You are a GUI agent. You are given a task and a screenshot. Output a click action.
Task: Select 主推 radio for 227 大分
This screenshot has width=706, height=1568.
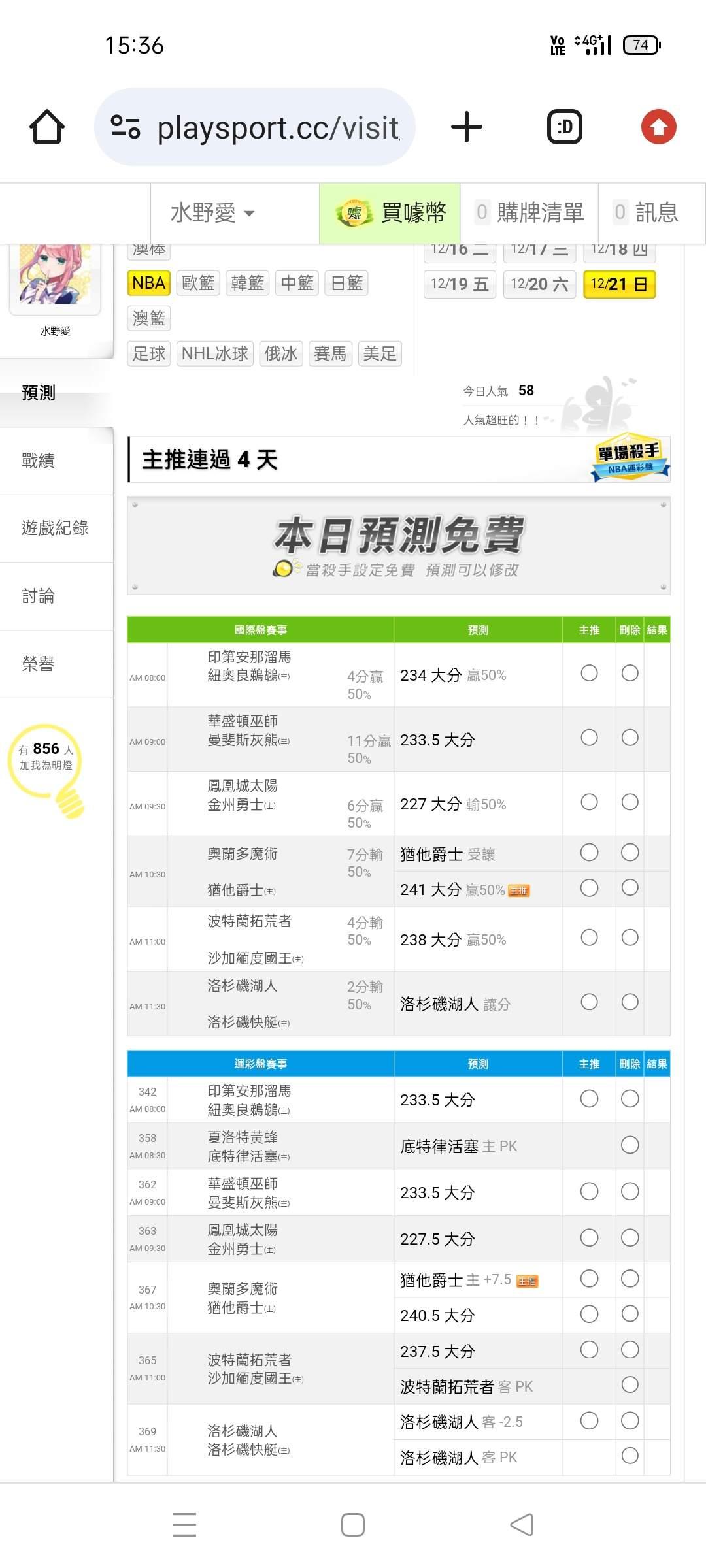pos(589,802)
